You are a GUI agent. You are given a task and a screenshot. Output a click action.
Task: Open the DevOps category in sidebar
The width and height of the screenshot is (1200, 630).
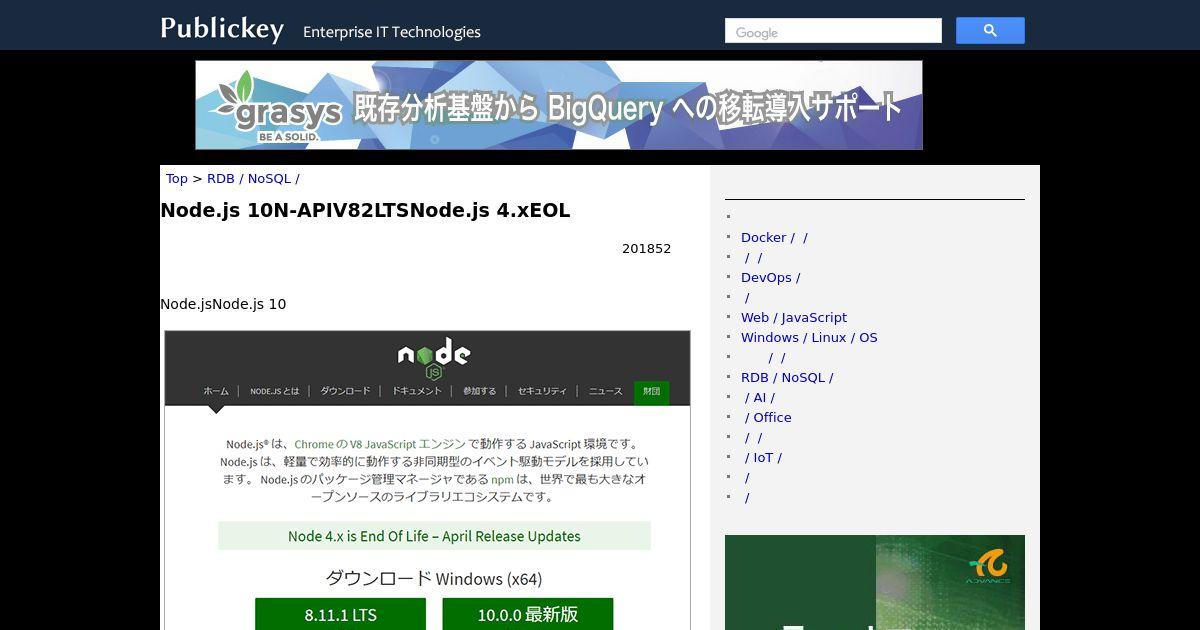point(770,277)
